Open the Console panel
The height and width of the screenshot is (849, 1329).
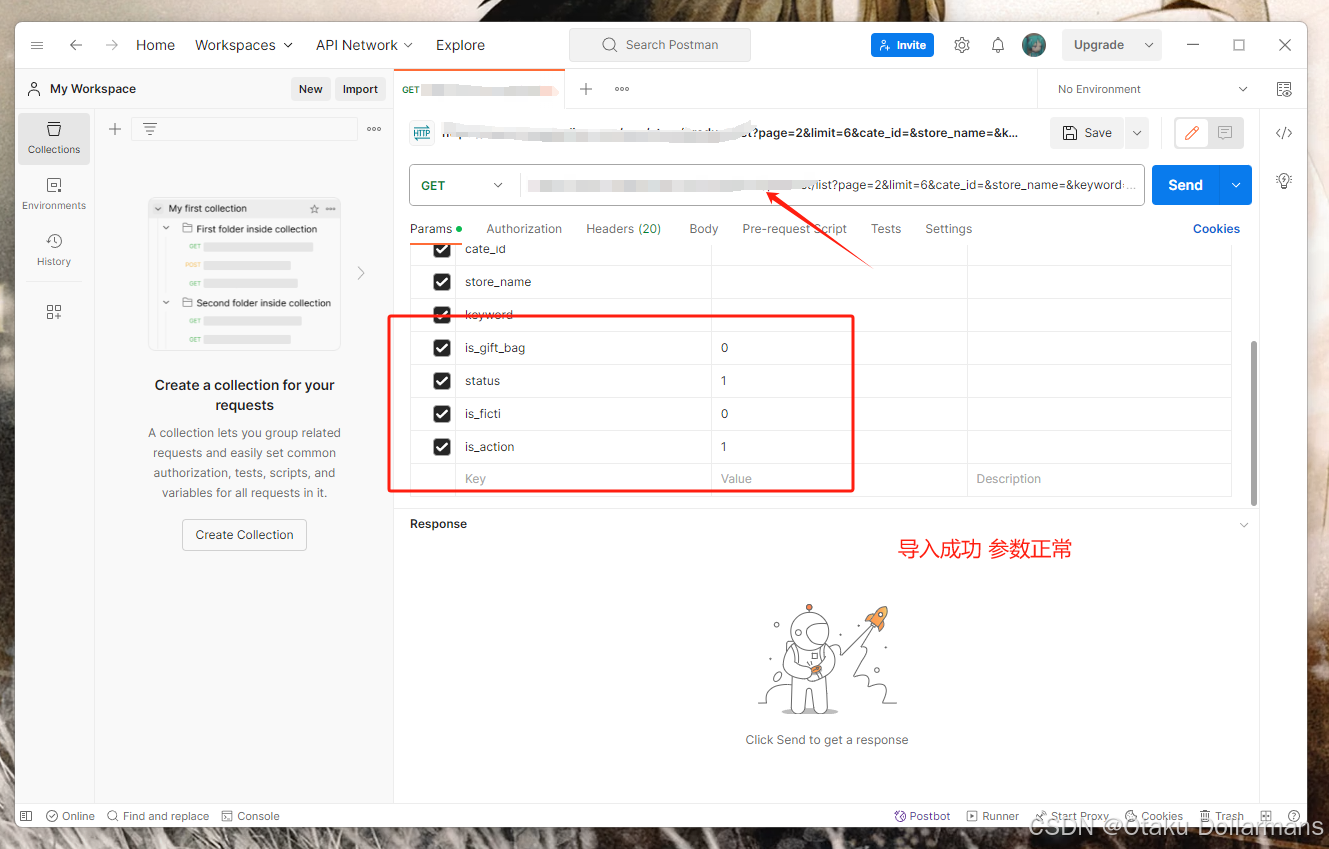click(x=250, y=815)
